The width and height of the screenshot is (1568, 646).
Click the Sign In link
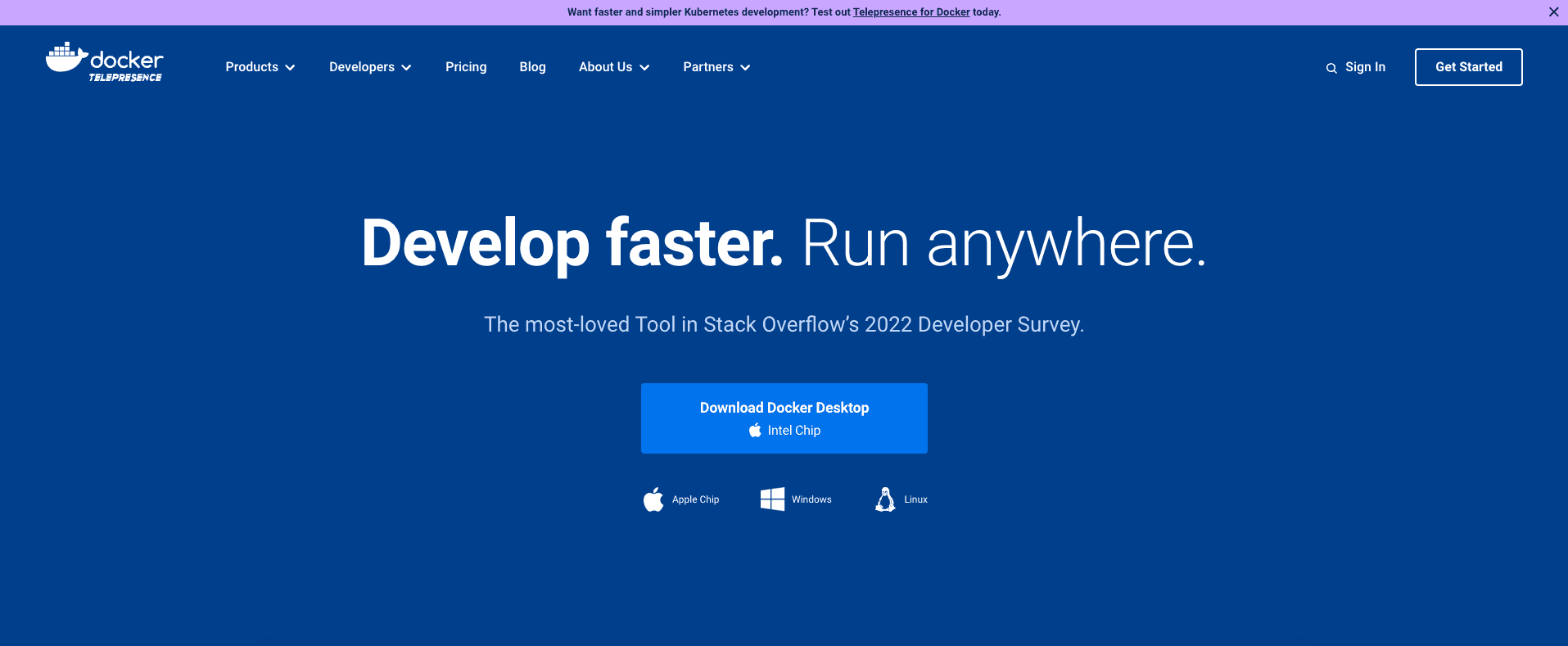[x=1365, y=67]
